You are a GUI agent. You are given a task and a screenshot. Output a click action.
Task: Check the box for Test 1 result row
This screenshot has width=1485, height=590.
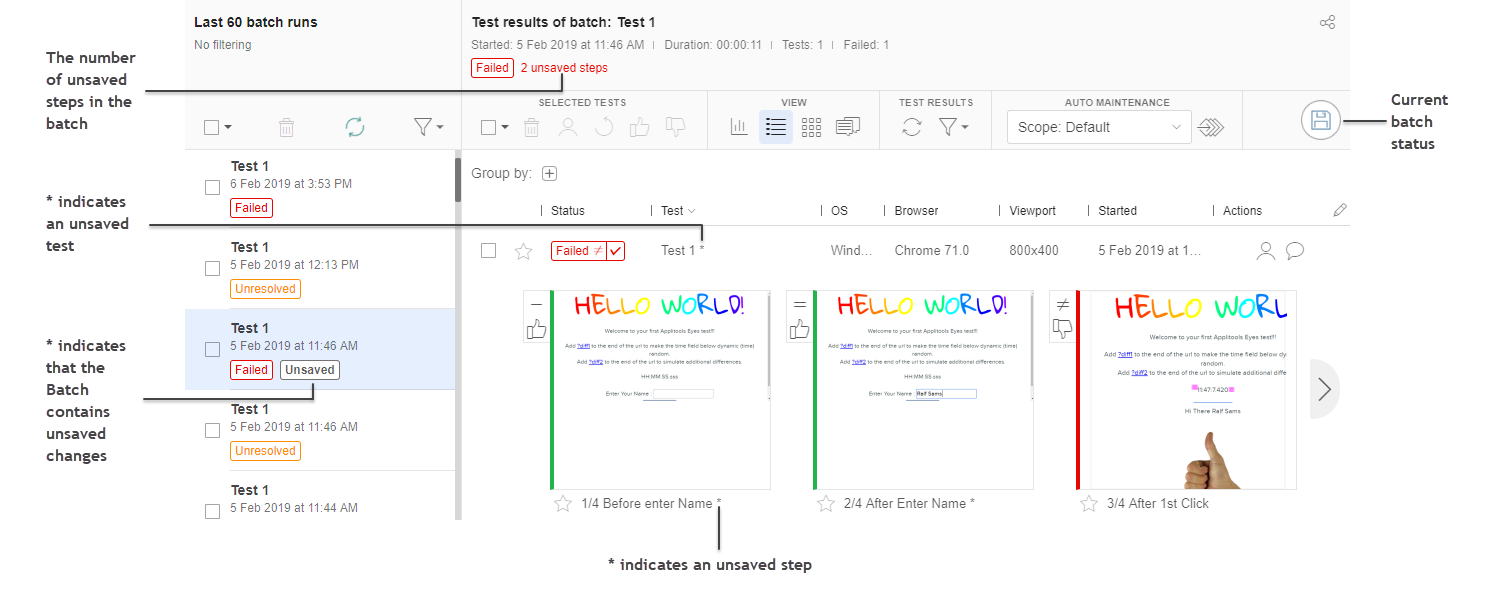click(488, 251)
